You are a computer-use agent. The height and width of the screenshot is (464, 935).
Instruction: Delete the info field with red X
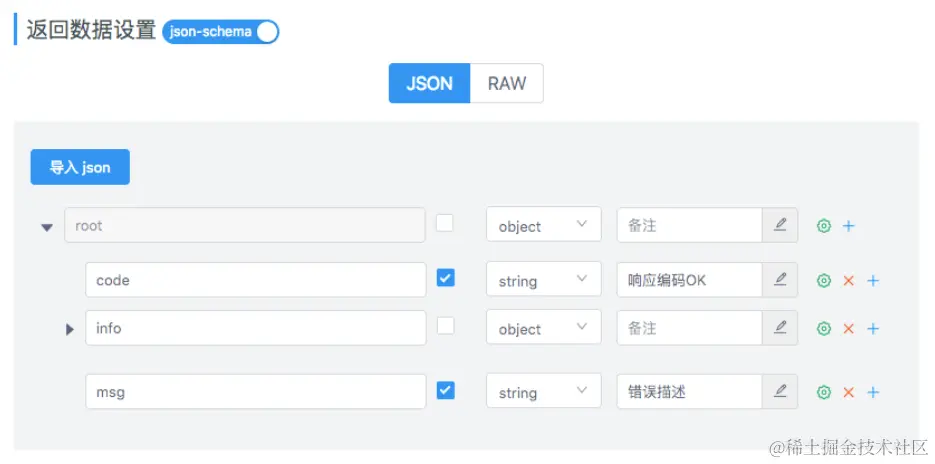[x=848, y=329]
